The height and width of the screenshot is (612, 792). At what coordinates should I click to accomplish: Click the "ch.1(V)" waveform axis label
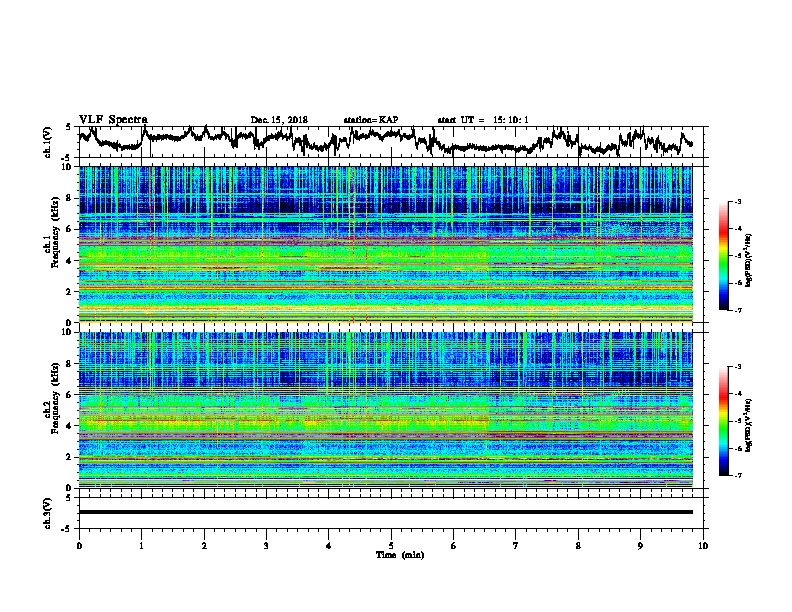pyautogui.click(x=48, y=142)
